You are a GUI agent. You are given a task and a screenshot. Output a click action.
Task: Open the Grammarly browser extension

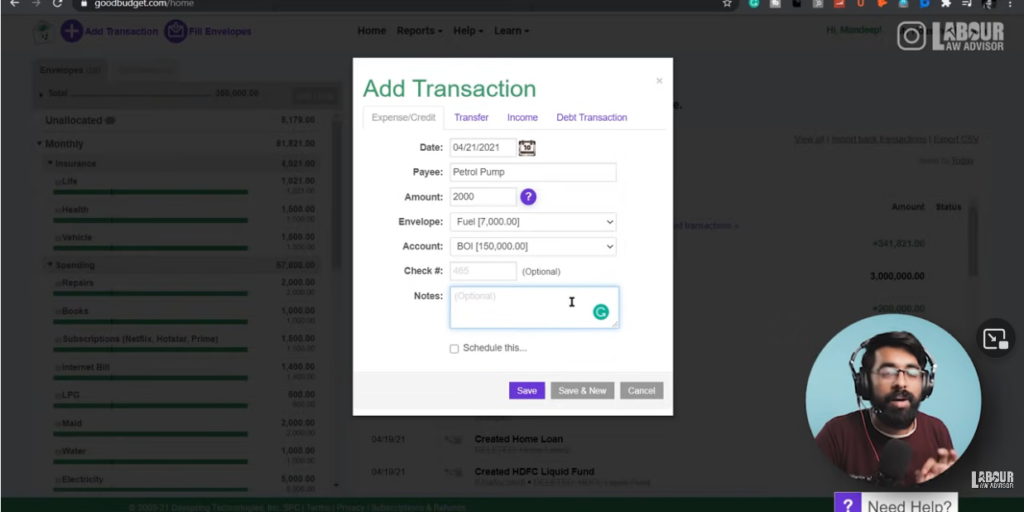pyautogui.click(x=754, y=3)
